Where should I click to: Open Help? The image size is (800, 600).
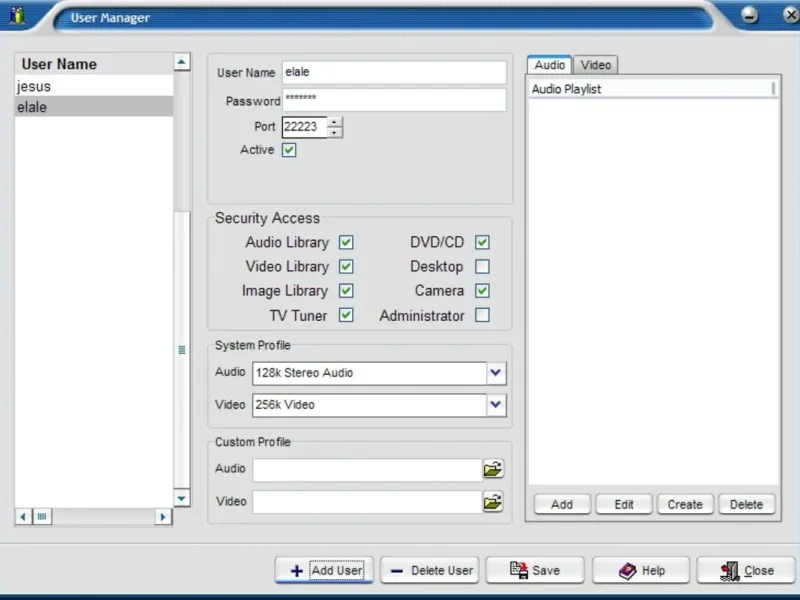click(x=641, y=570)
